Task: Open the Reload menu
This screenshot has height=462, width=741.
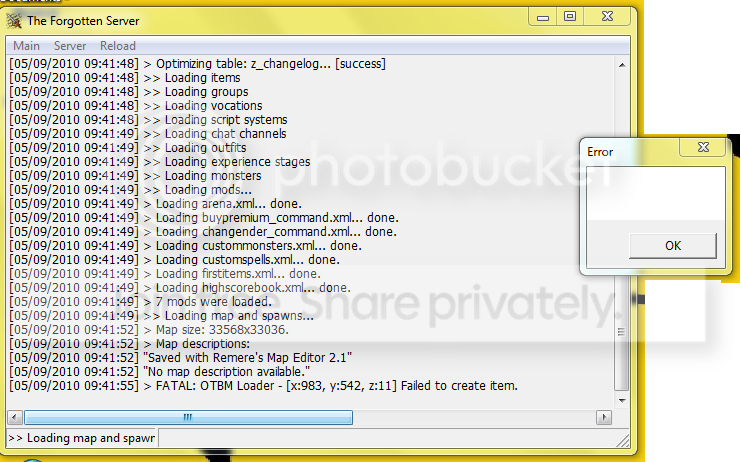Action: pyautogui.click(x=118, y=46)
